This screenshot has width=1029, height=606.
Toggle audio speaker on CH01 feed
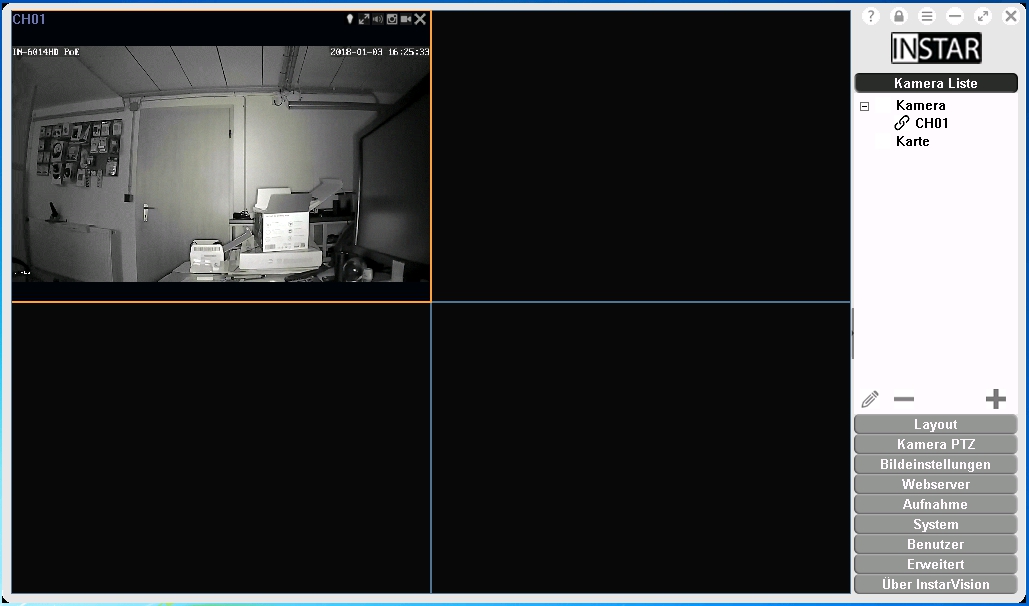coord(378,19)
